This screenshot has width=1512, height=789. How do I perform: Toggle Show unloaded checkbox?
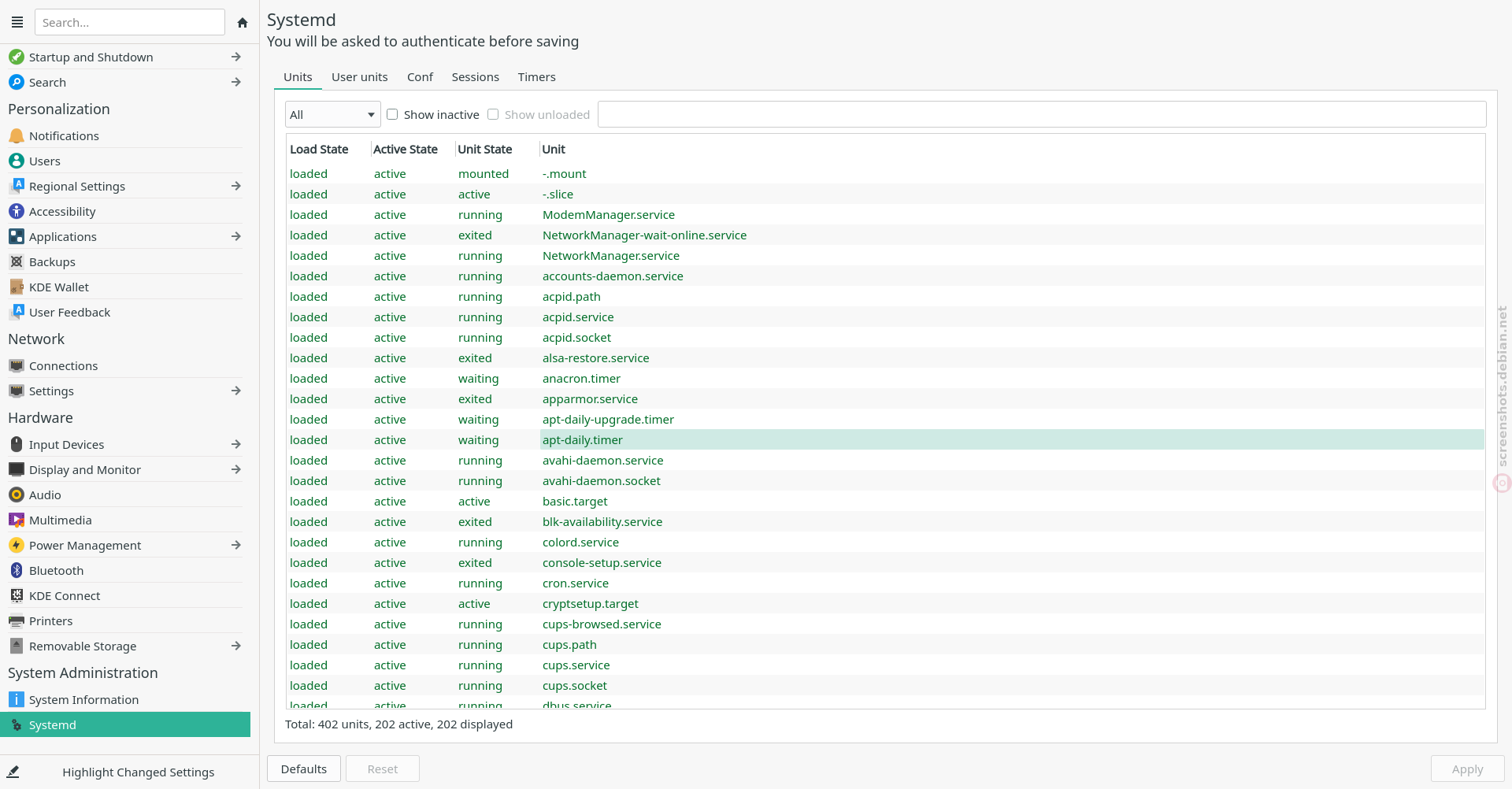tap(493, 114)
